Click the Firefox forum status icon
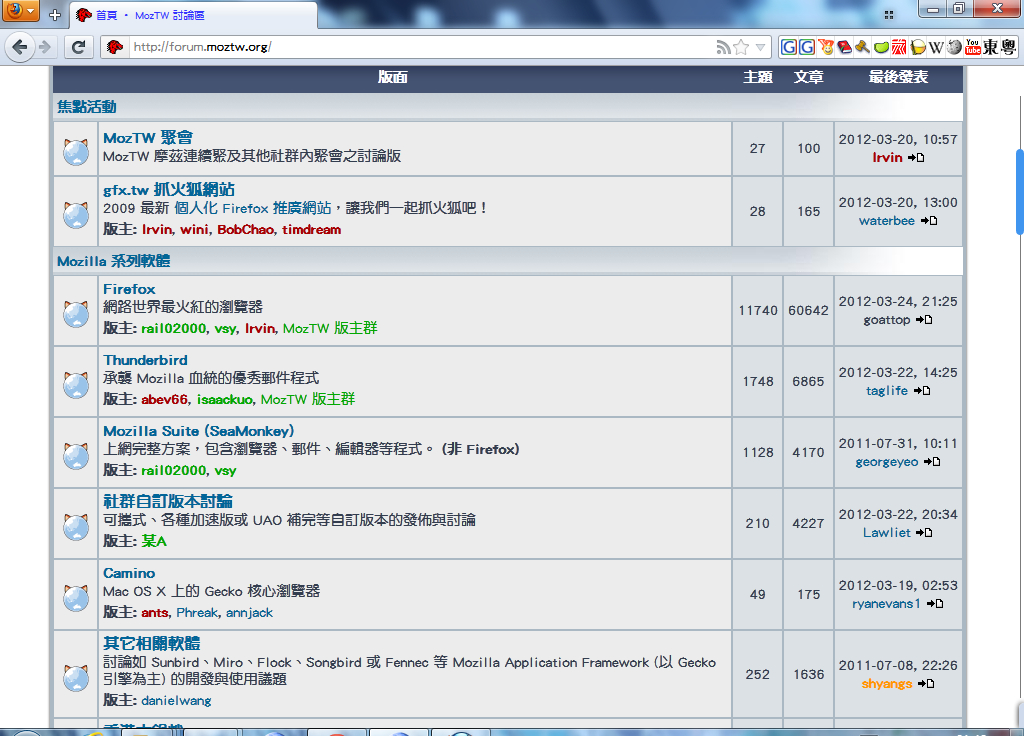 tap(76, 312)
